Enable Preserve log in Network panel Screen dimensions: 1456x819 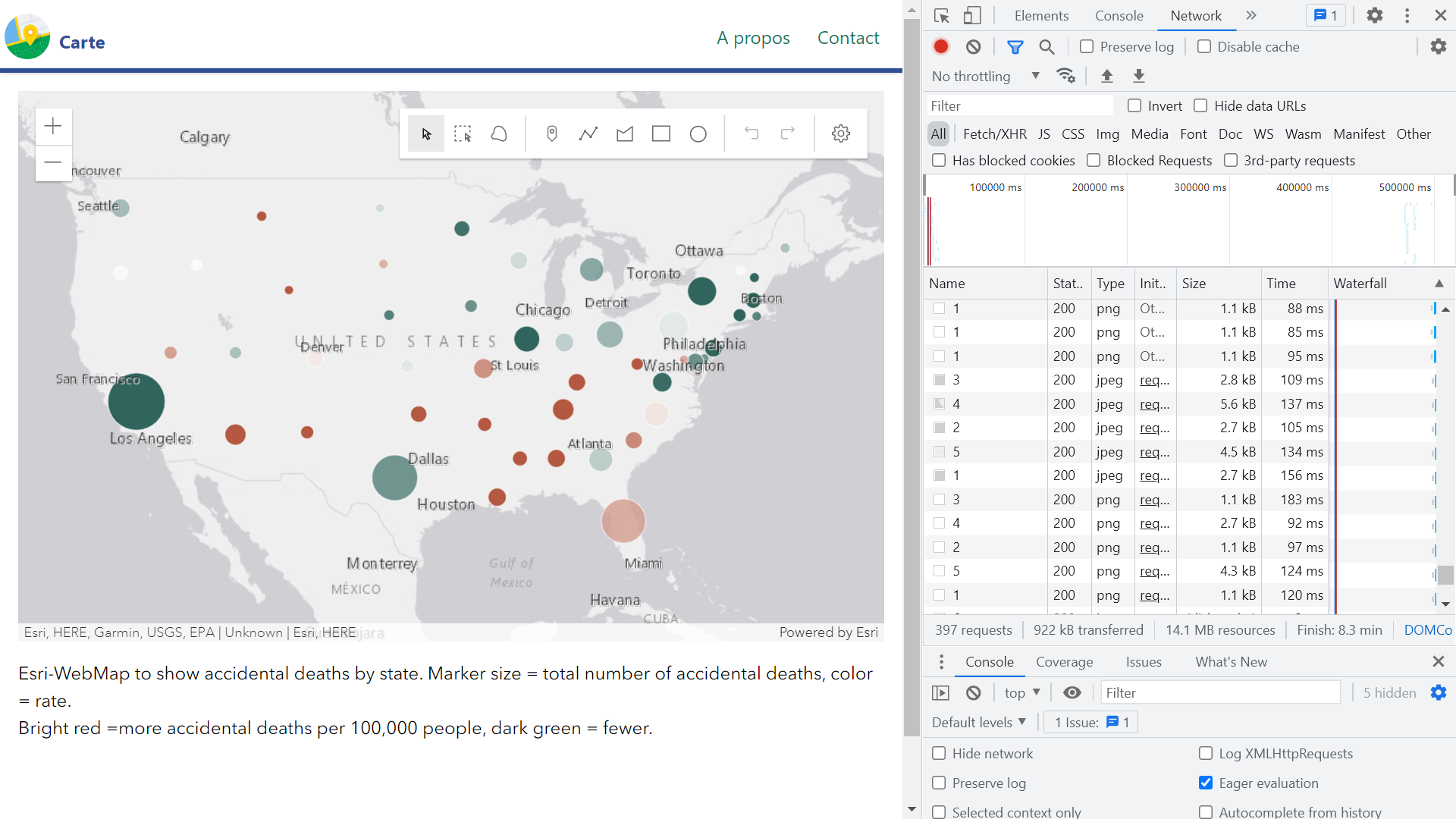tap(1087, 47)
